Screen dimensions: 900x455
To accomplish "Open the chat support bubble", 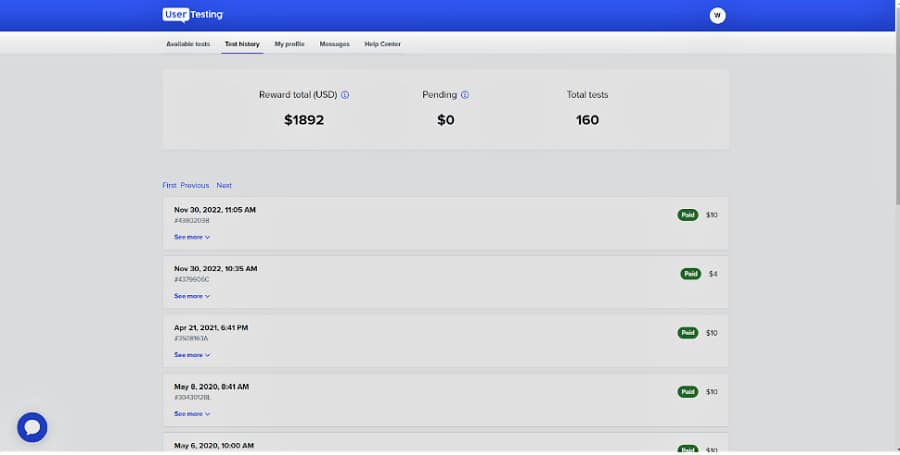I will coord(32,427).
